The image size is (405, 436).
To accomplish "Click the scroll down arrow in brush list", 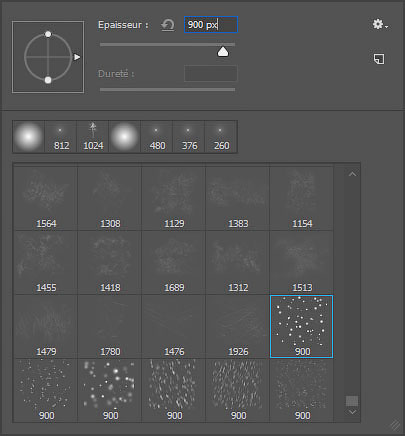I will point(352,412).
